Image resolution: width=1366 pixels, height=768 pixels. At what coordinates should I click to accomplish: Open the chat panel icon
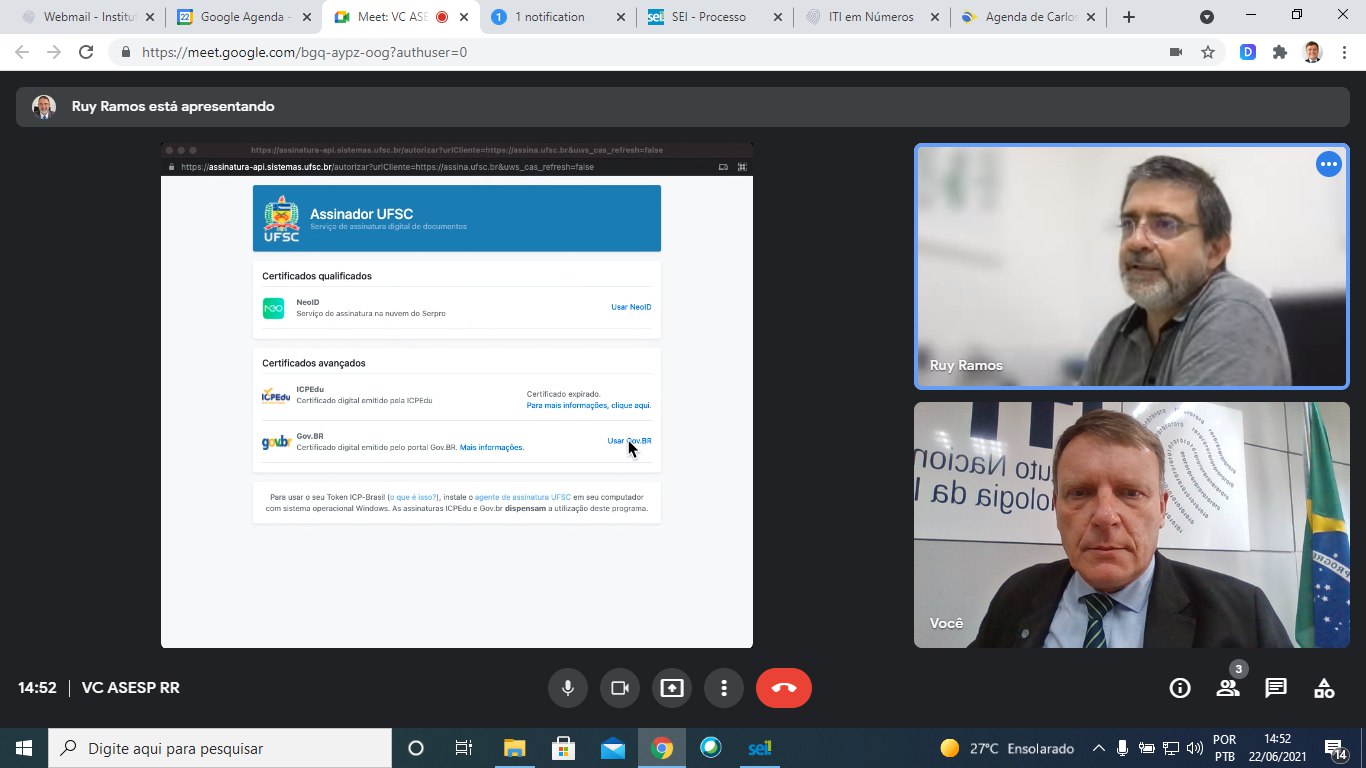[x=1276, y=688]
